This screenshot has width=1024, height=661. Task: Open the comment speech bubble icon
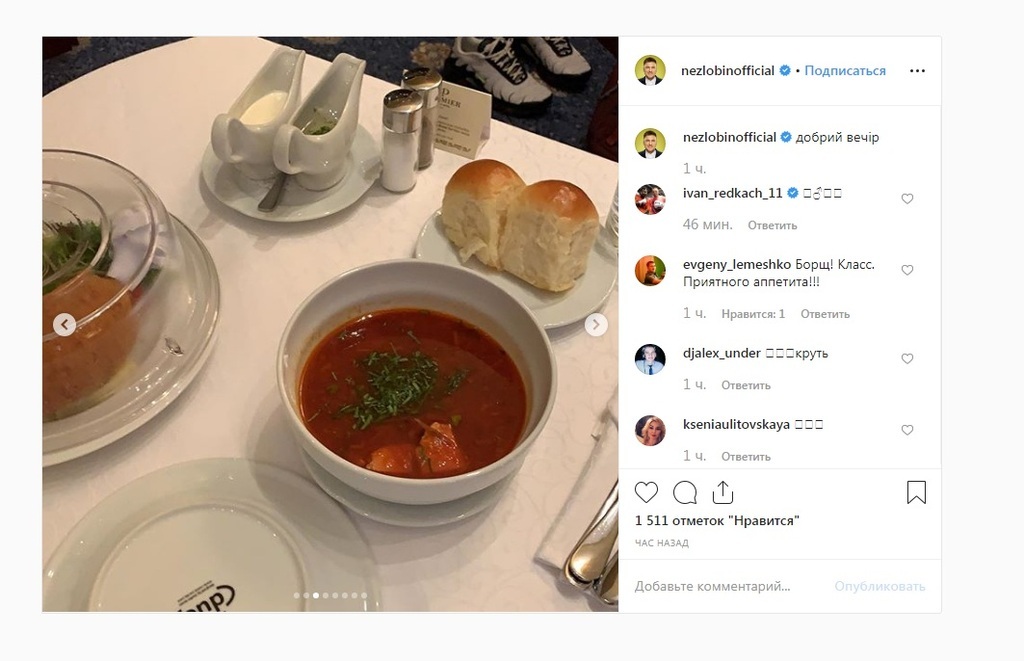[684, 492]
